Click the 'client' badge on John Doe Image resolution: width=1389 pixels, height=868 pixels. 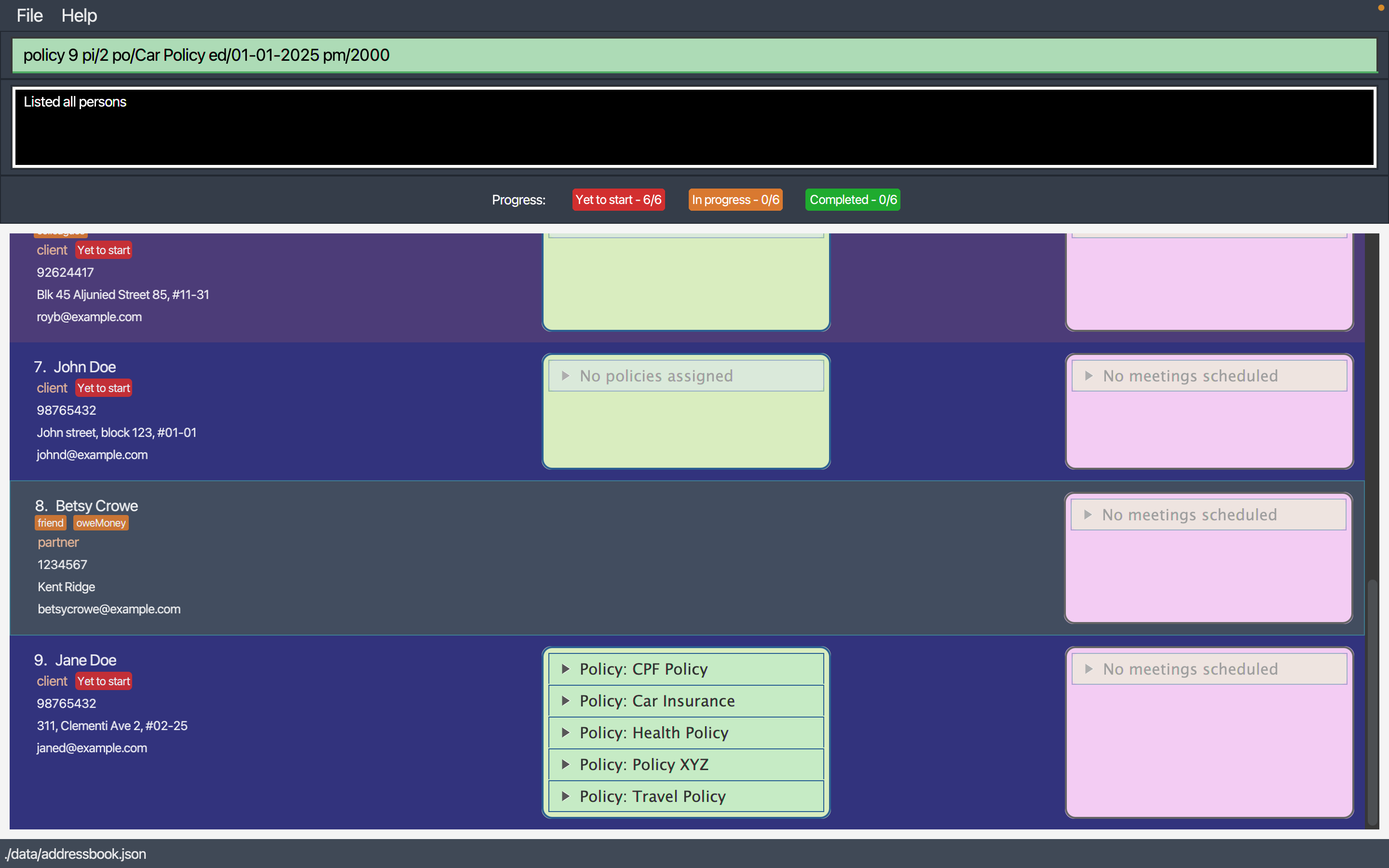point(52,388)
